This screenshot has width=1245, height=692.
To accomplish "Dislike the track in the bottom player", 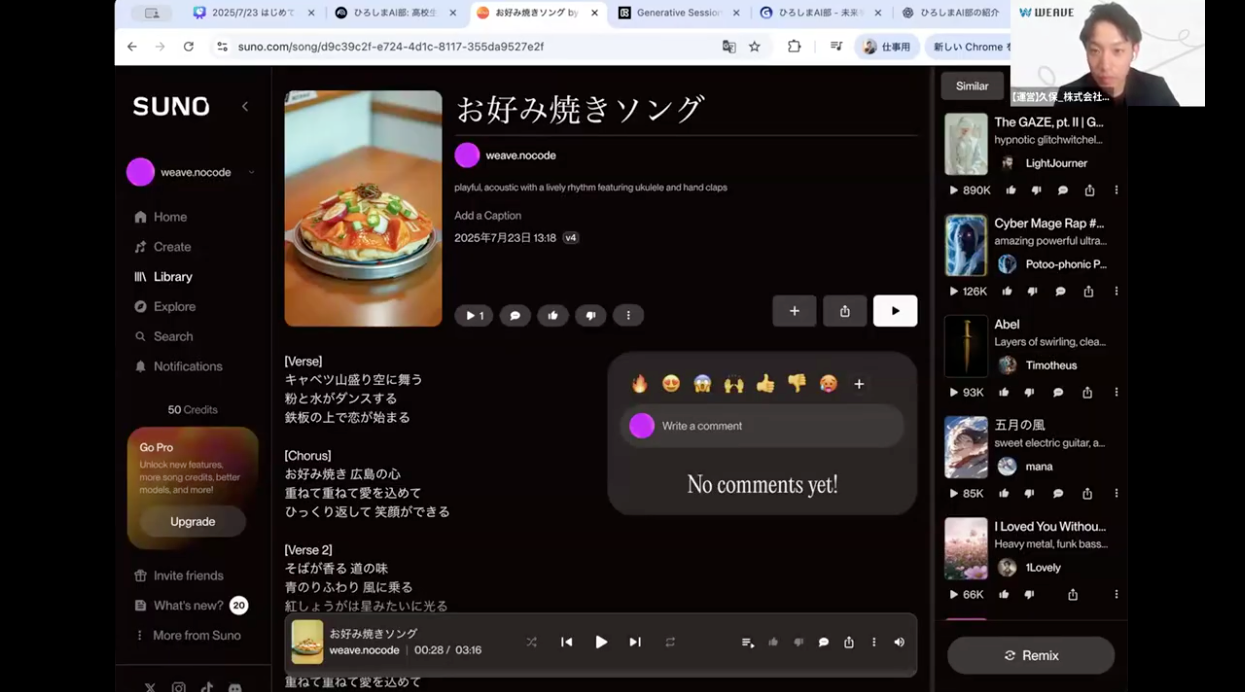I will pyautogui.click(x=798, y=642).
